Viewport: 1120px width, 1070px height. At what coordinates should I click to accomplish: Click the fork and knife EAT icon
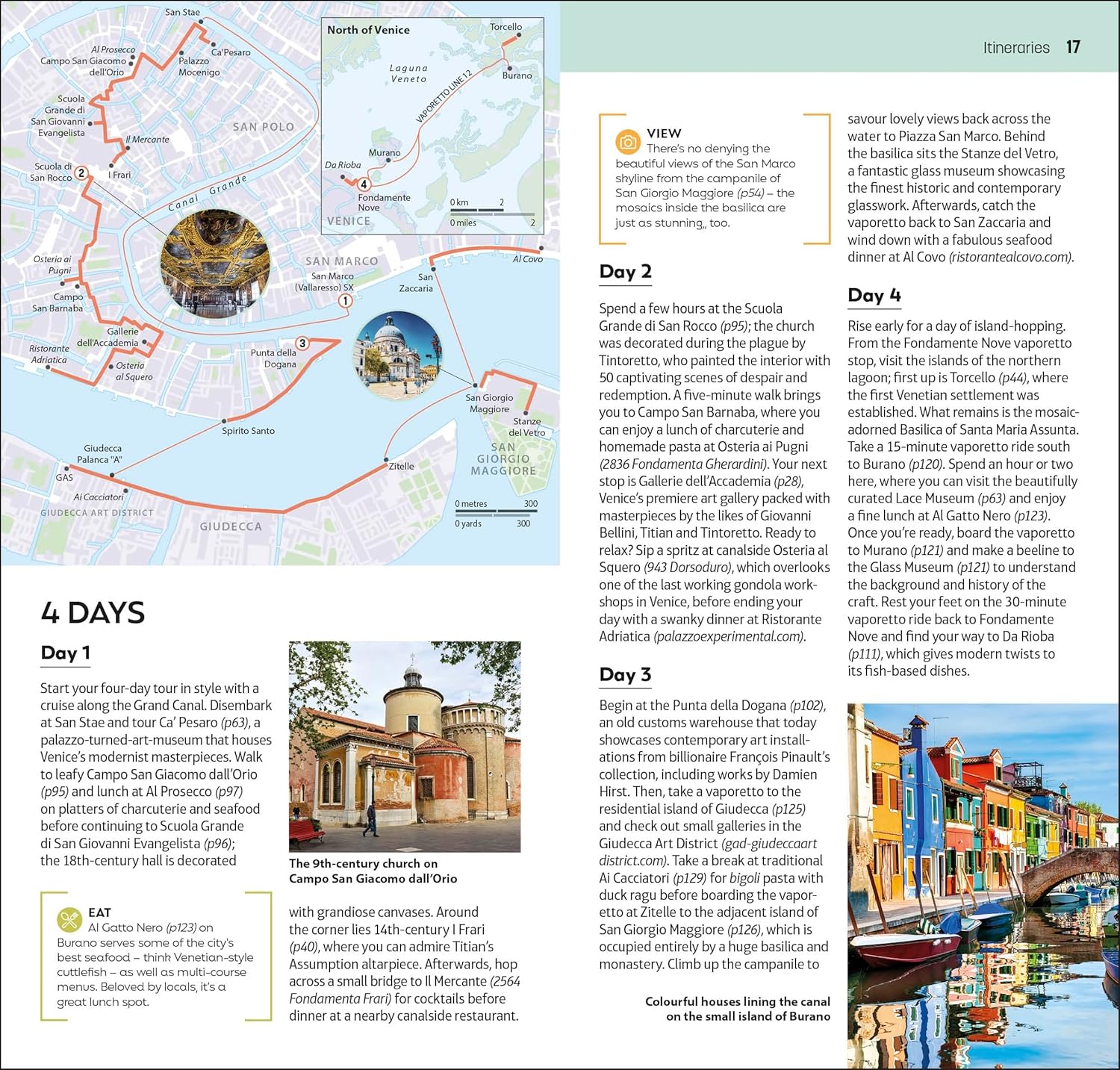coord(69,920)
